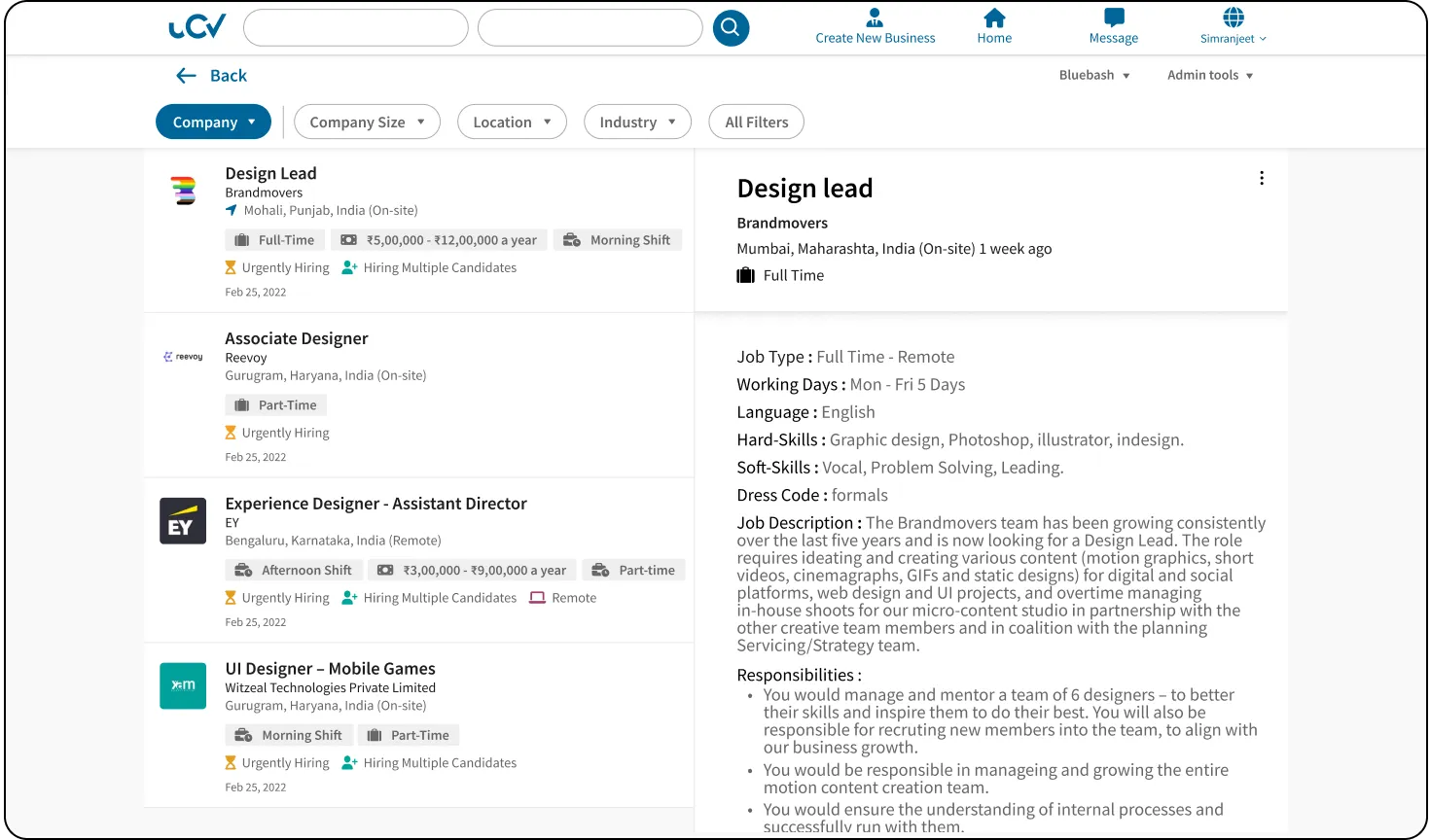
Task: Open Experience Designer - Assistant Director listing
Action: (375, 504)
